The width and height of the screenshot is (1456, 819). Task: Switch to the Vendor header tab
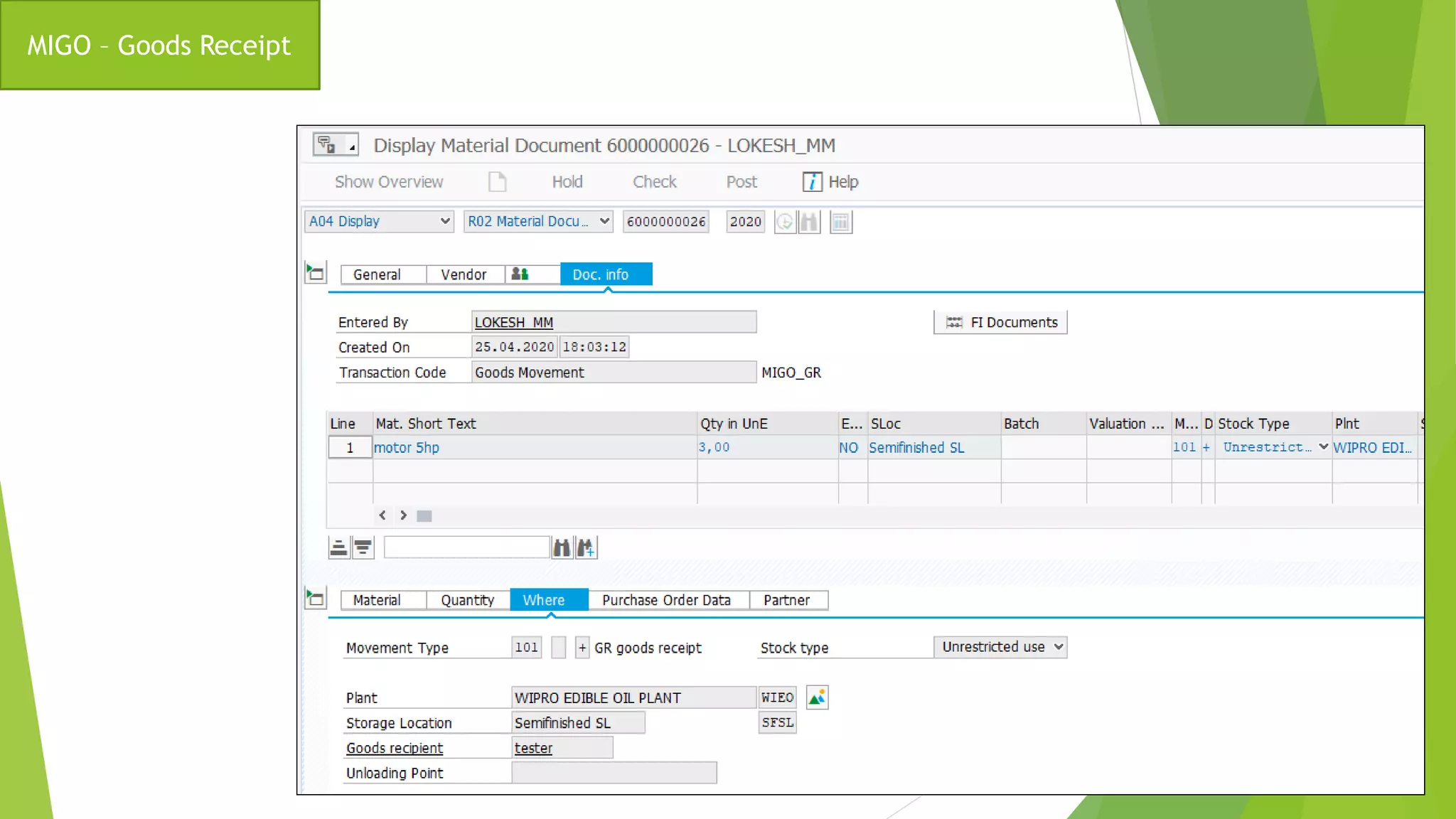pyautogui.click(x=464, y=274)
